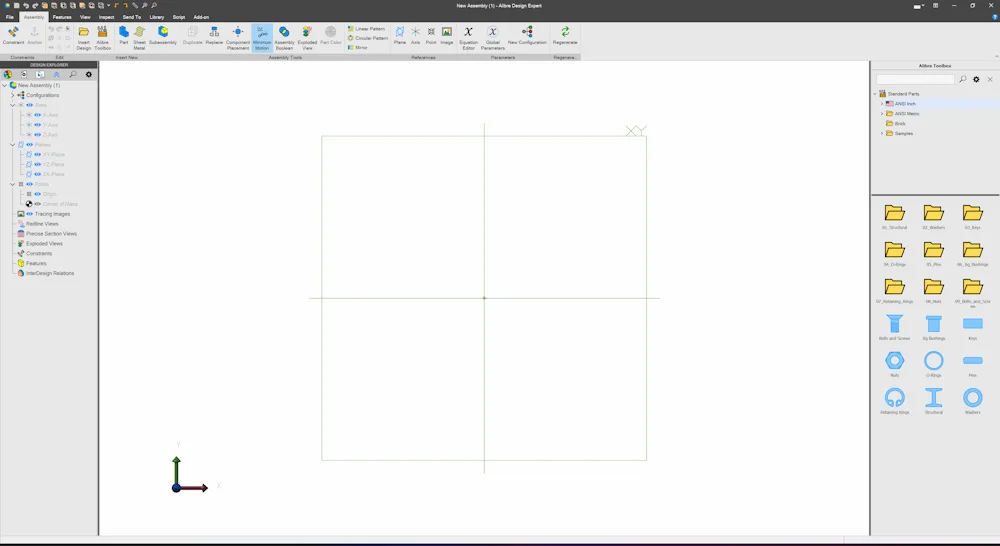Open the Retaining Rings category
Image resolution: width=1000 pixels, height=546 pixels.
(x=894, y=401)
